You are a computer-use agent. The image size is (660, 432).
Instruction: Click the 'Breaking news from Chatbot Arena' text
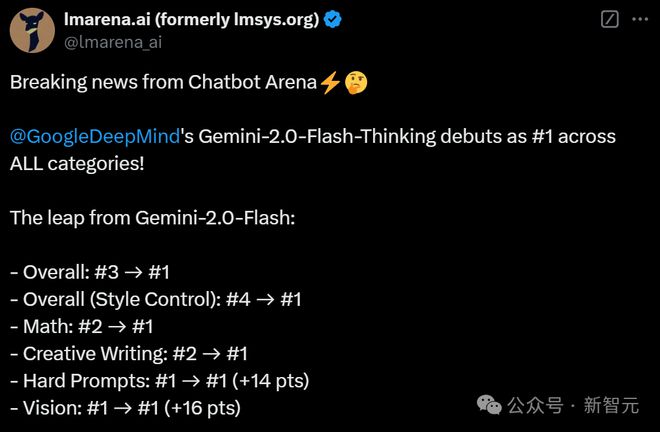163,82
